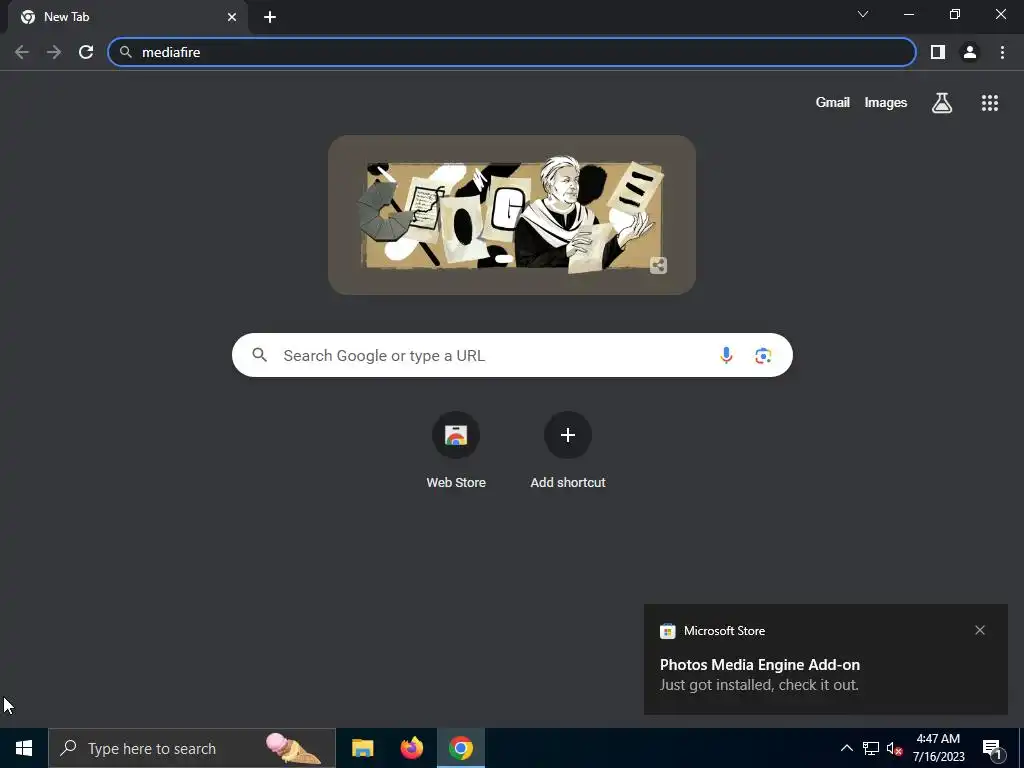Minimize the Chrome window
The width and height of the screenshot is (1024, 768).
908,14
